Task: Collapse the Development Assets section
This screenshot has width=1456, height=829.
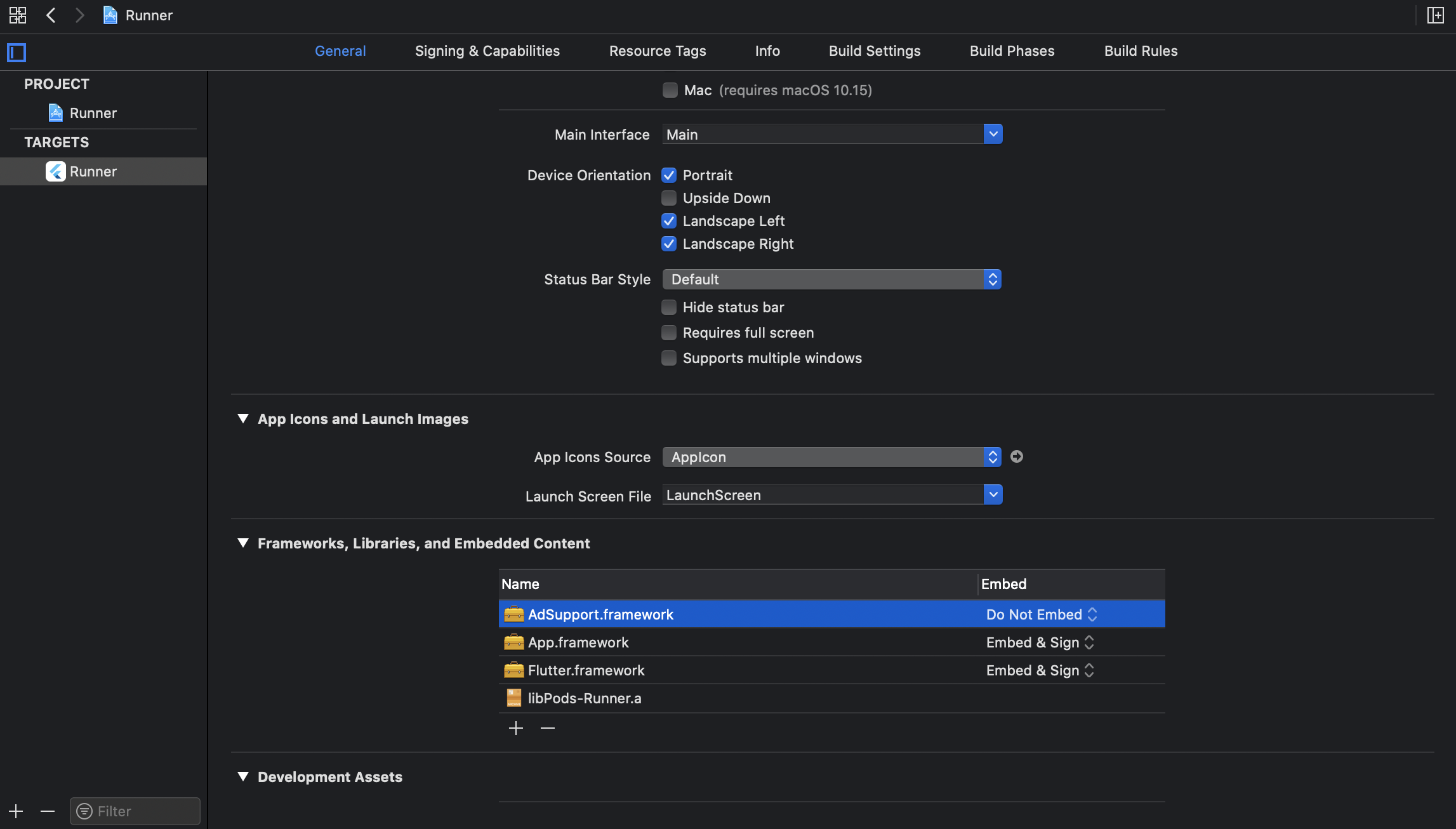Action: pos(243,776)
